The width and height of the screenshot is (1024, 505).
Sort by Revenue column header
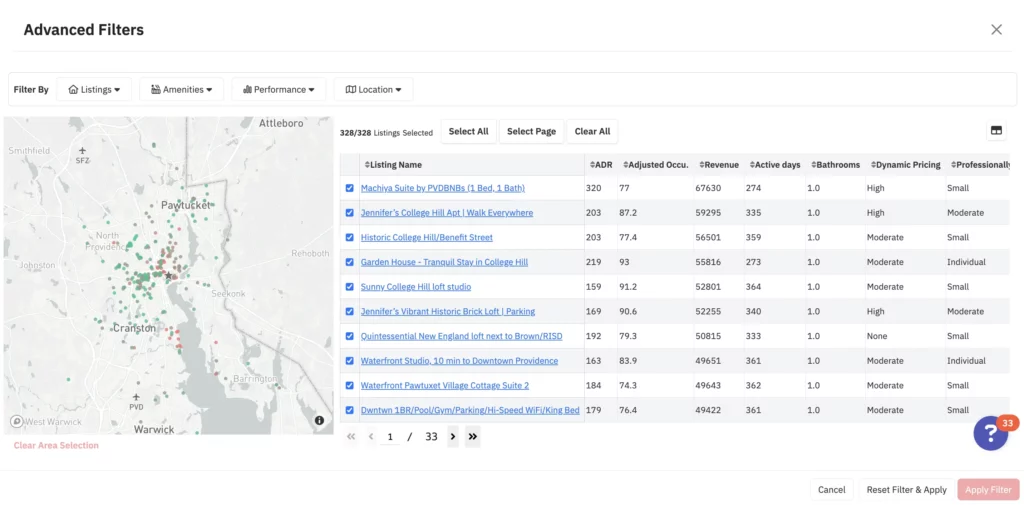pyautogui.click(x=718, y=165)
